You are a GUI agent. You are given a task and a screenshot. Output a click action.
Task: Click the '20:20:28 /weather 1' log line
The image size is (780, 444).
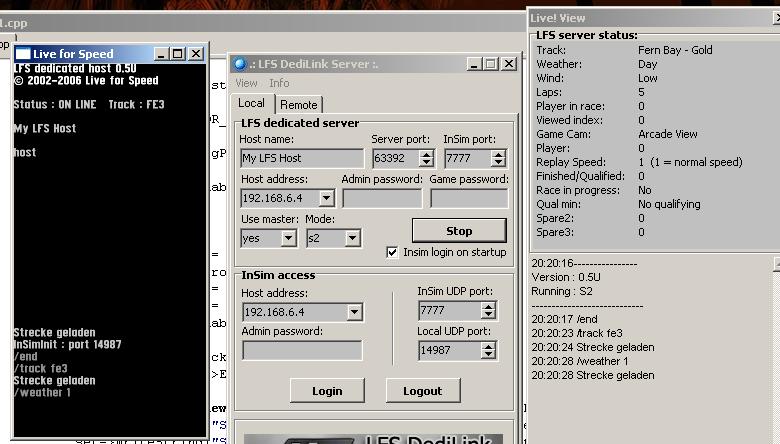pyautogui.click(x=580, y=361)
